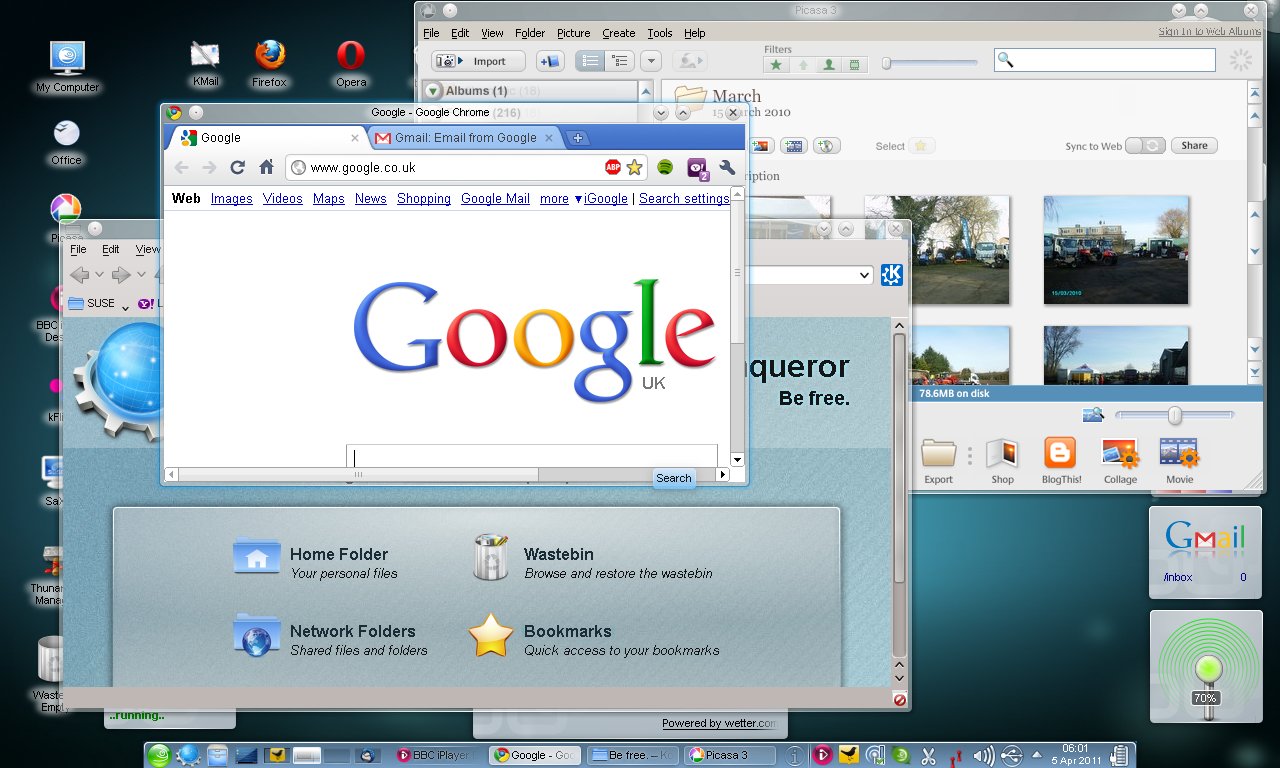This screenshot has width=1280, height=768.
Task: Open the Tools menu in Picasa
Action: click(x=660, y=33)
